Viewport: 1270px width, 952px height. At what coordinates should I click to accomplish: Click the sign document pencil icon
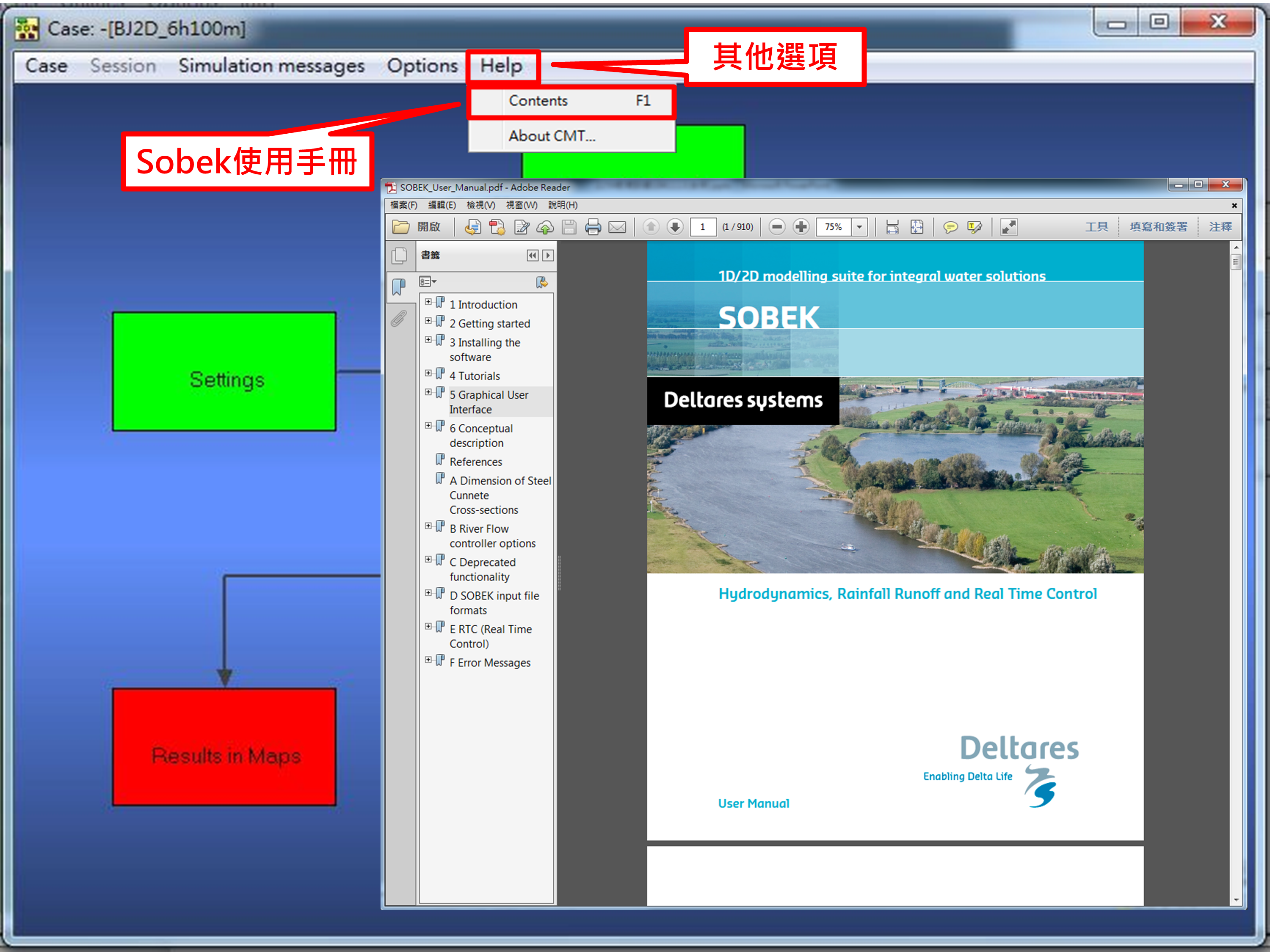(x=521, y=227)
